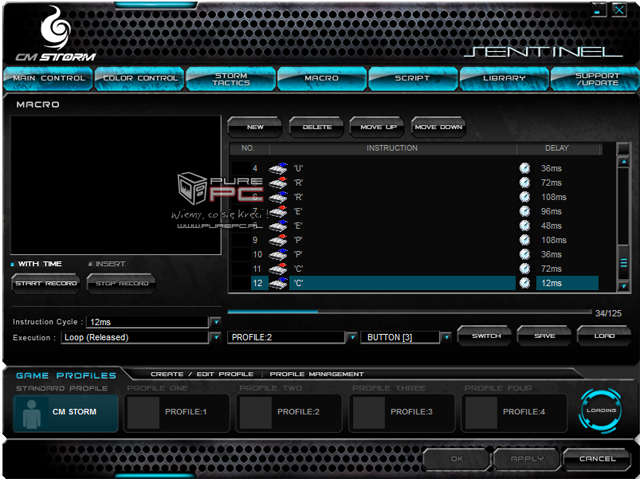Open the Storm Tactics tab
This screenshot has height=479, width=640.
click(x=231, y=78)
